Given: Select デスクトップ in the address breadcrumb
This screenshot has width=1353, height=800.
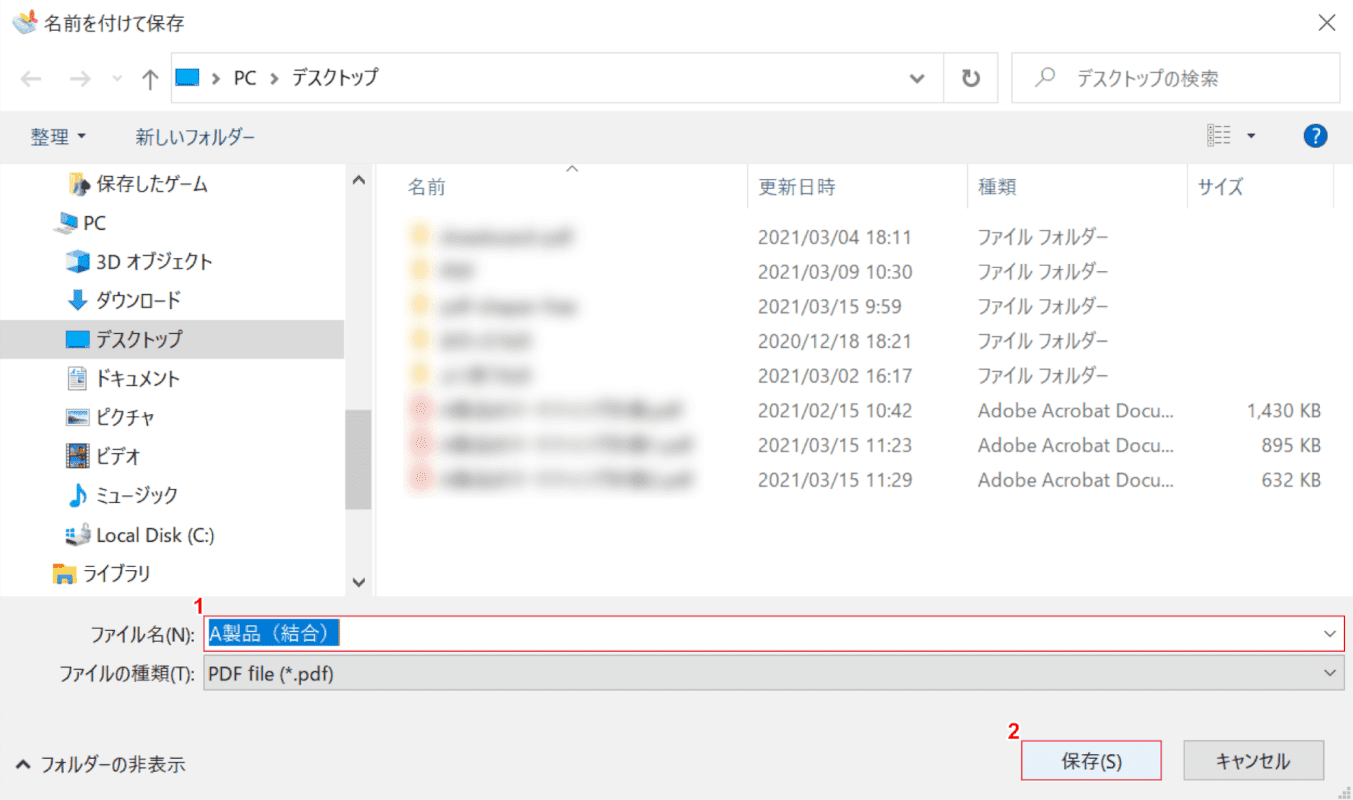Looking at the screenshot, I should [335, 77].
